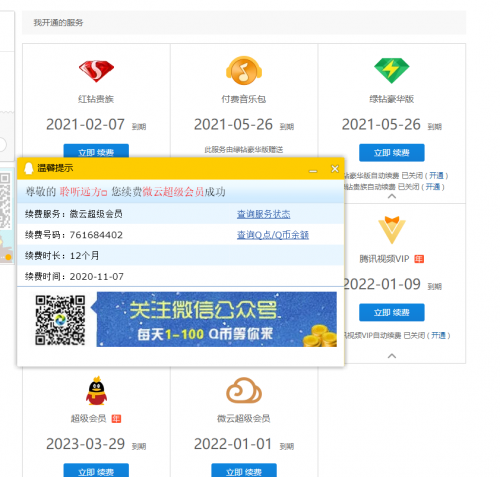
Task: Renew 绿钻豪华版 with 立即续费 button
Action: [392, 153]
